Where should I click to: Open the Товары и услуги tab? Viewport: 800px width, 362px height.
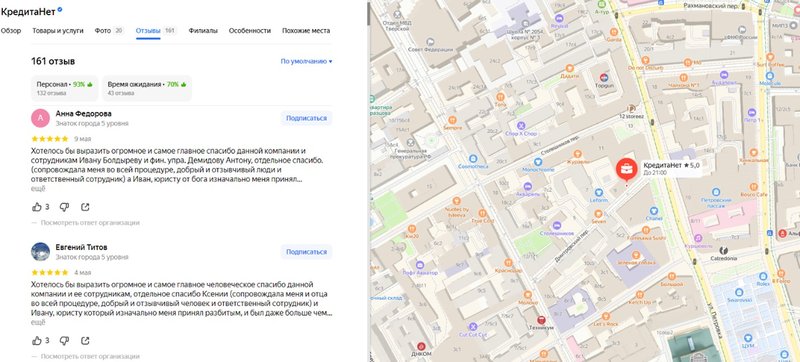pos(58,31)
